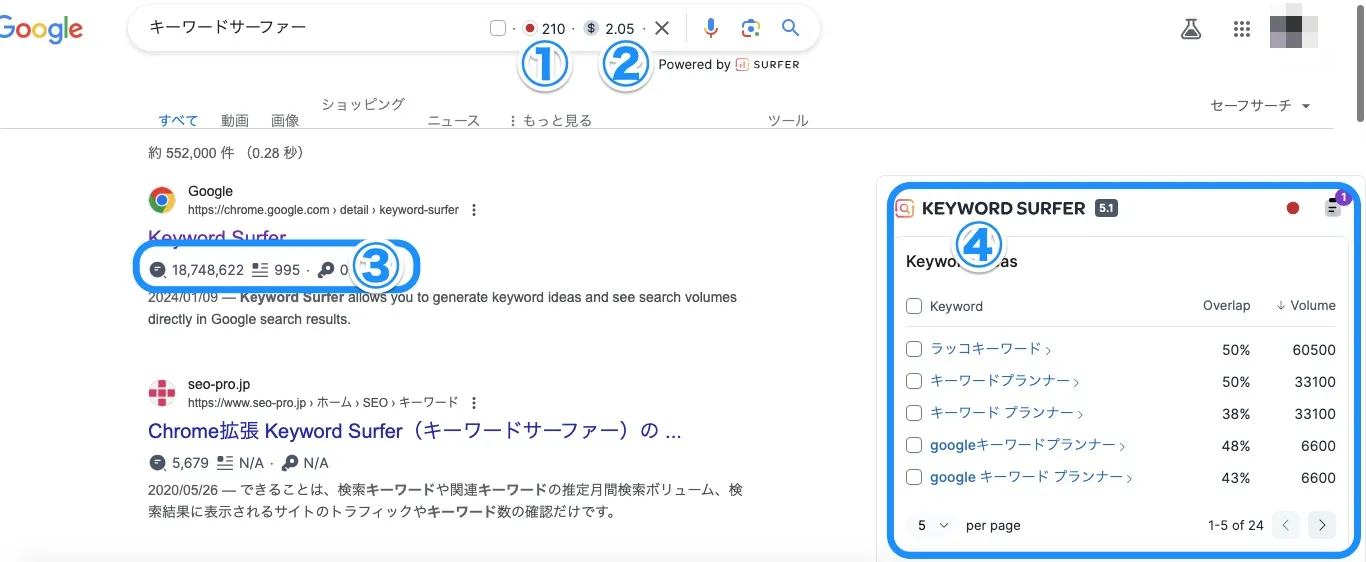Click the blue search magnifier icon
This screenshot has height=562, width=1366.
(790, 28)
